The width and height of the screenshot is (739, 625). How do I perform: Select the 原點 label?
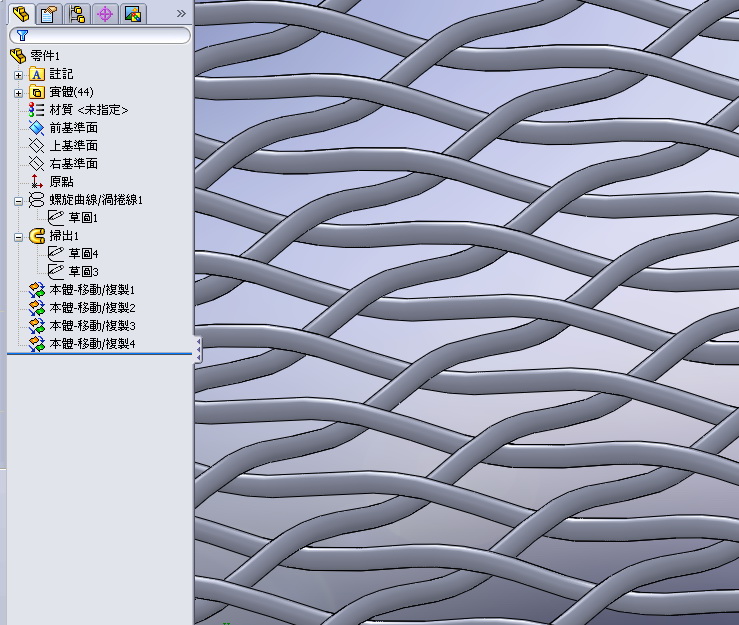click(61, 181)
